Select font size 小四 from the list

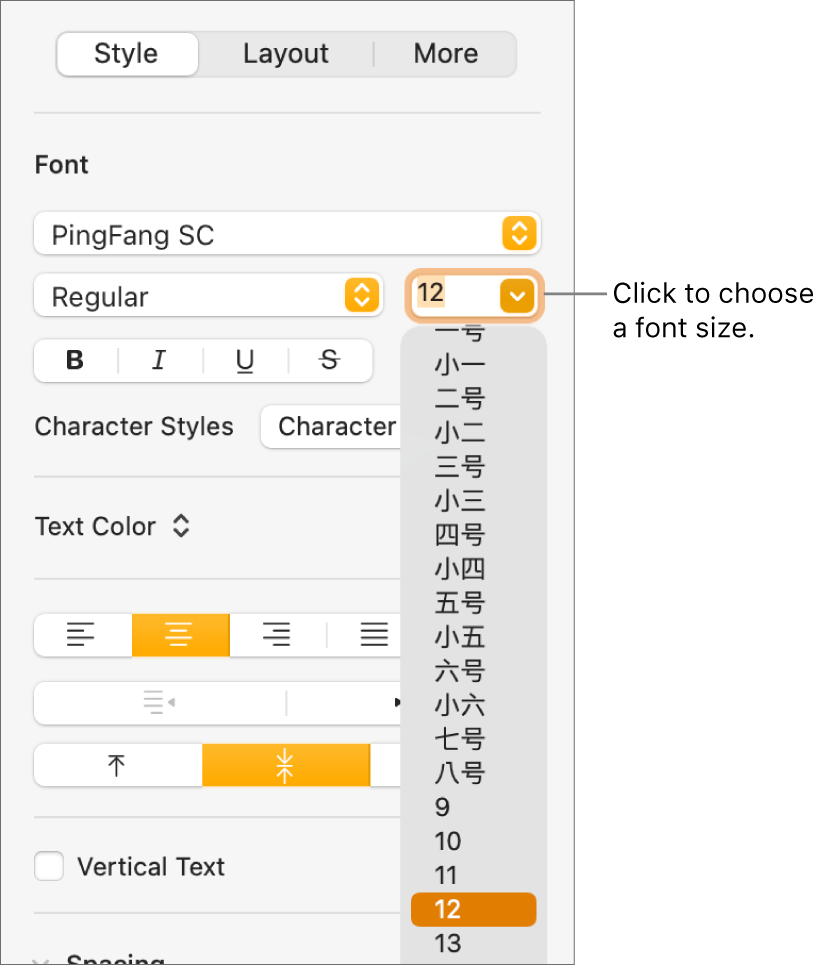tap(459, 568)
